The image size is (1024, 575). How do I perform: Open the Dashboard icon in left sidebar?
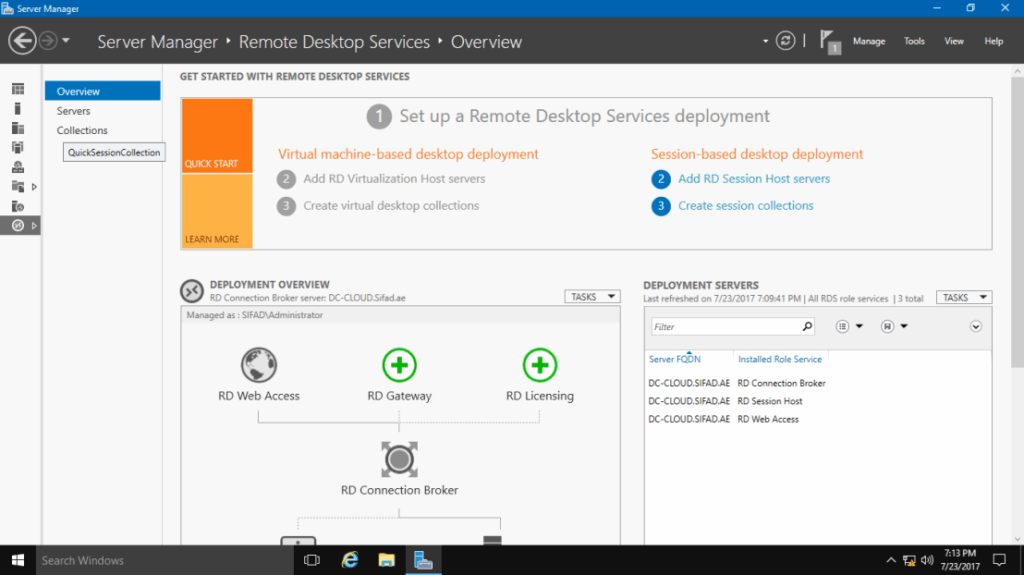[x=18, y=90]
